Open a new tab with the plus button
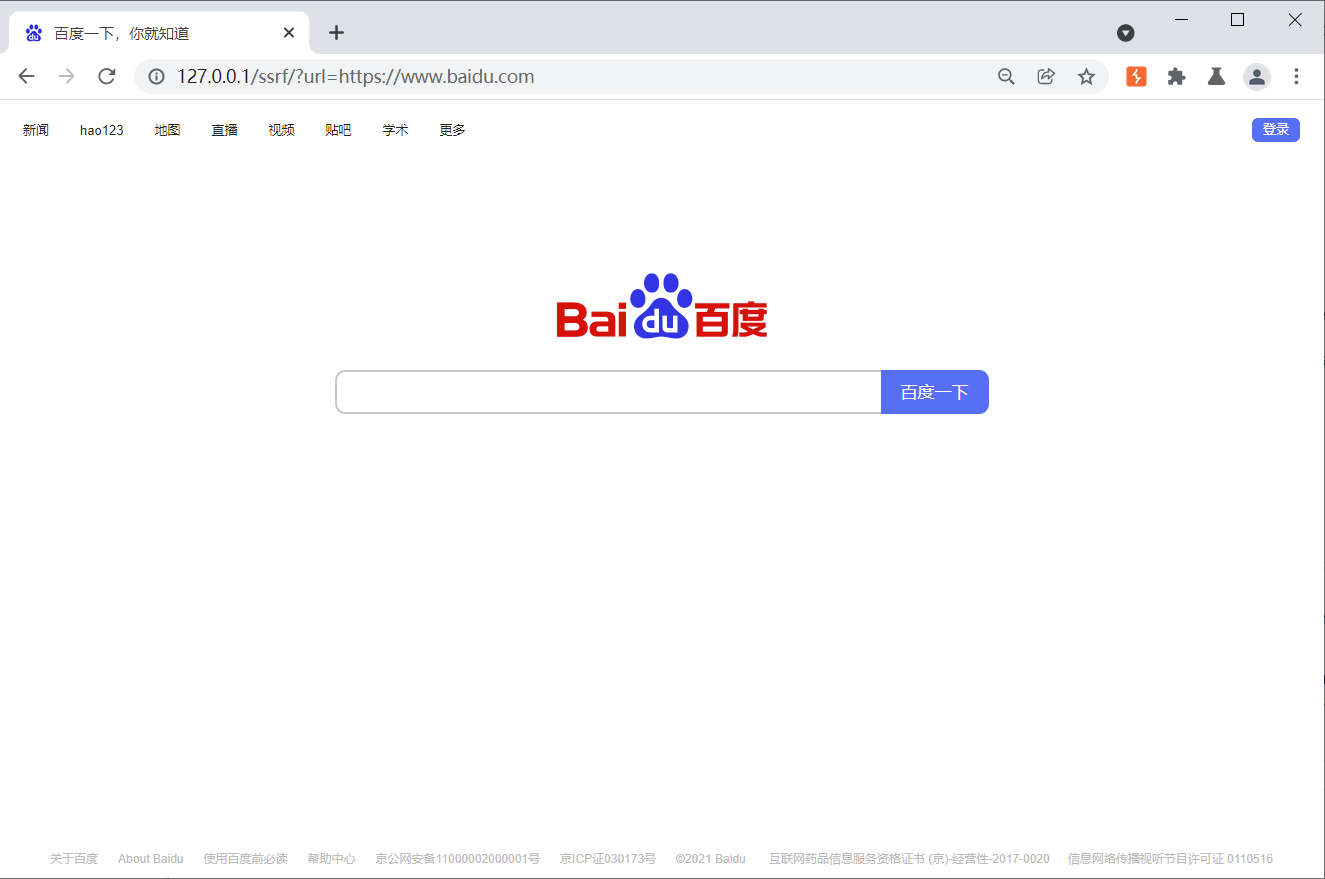The height and width of the screenshot is (879, 1325). tap(336, 32)
